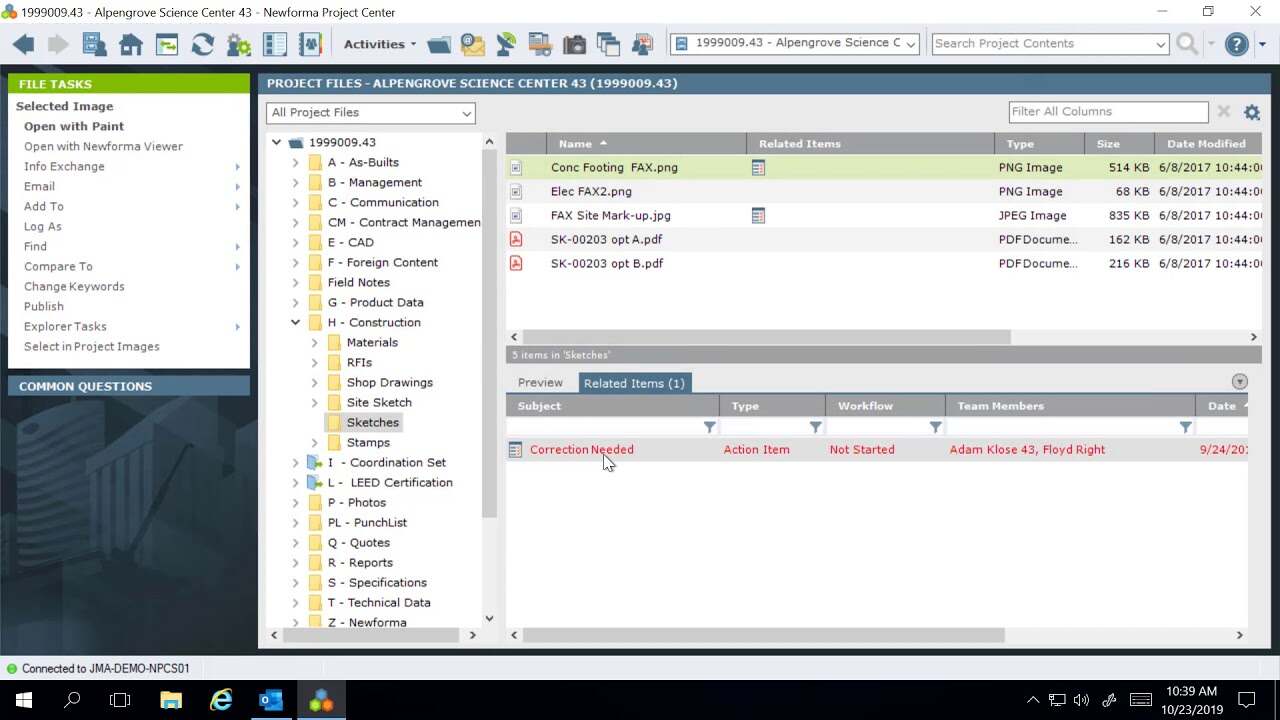Screen dimensions: 1280x720
Task: Go to the project home icon
Action: pos(131,44)
